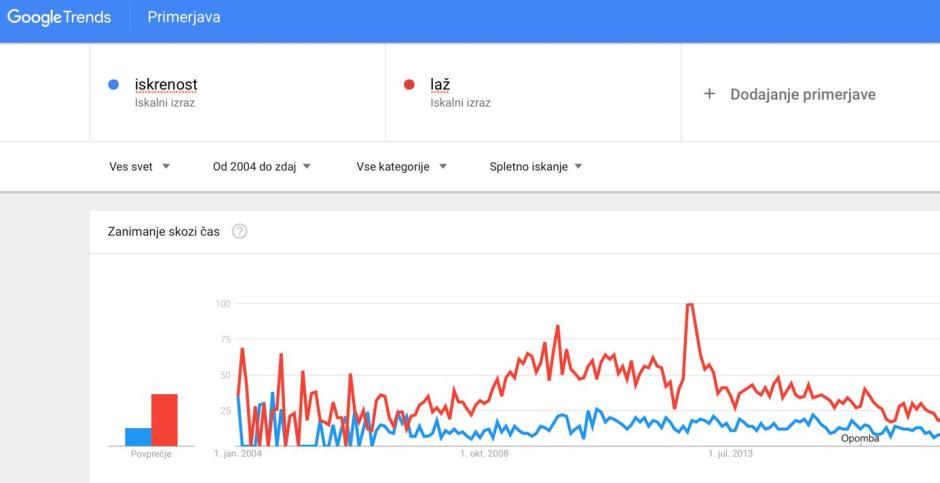Viewport: 940px width, 483px height.
Task: Click the red peak at 100 on chart
Action: [689, 305]
